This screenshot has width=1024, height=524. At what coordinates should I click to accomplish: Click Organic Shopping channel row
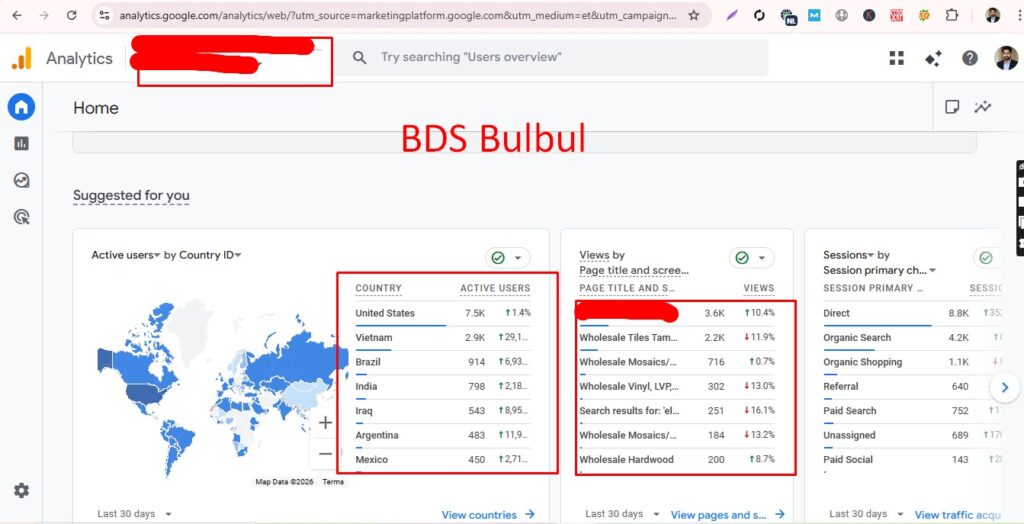pyautogui.click(x=912, y=362)
